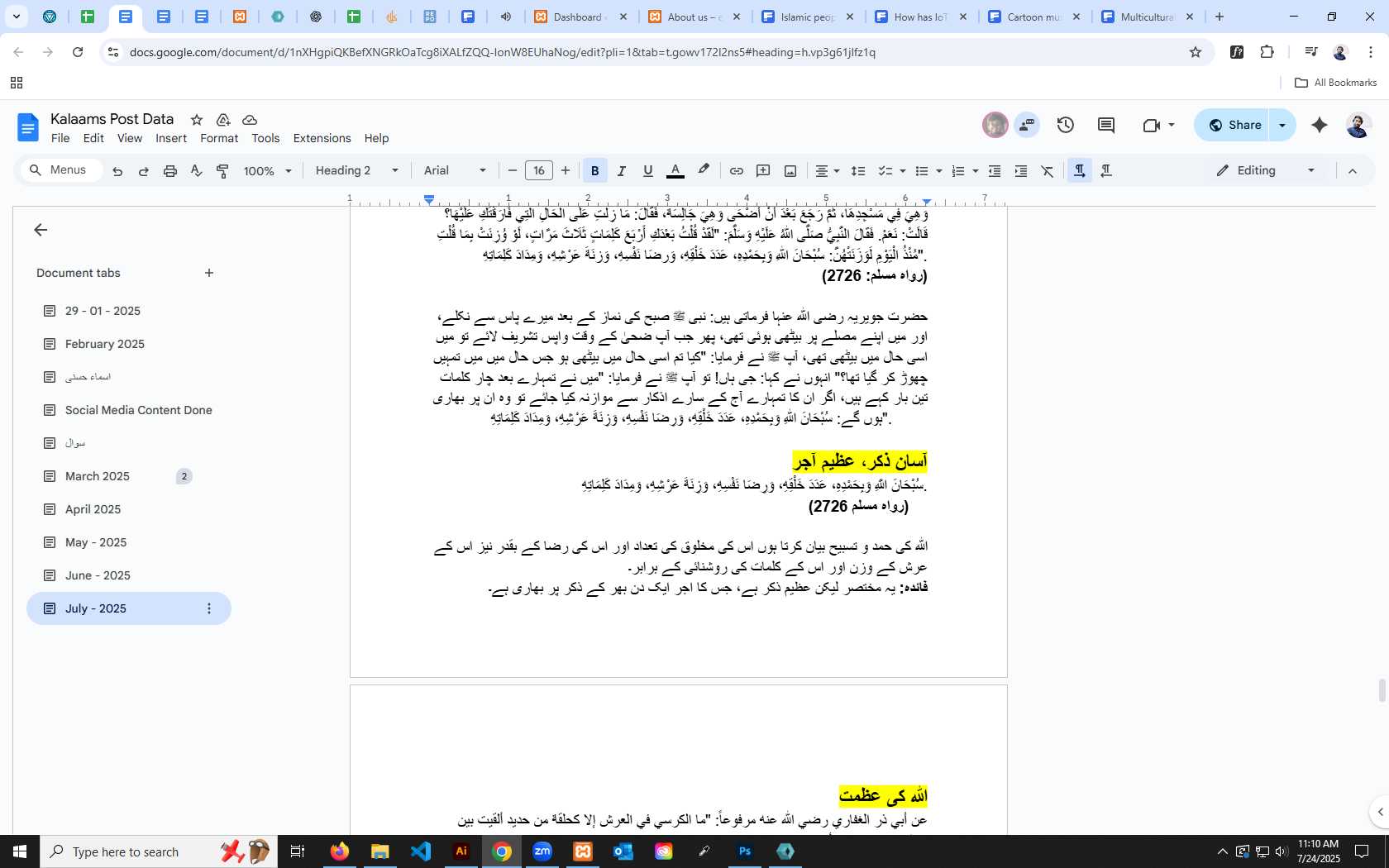Open the File menu

point(60,138)
